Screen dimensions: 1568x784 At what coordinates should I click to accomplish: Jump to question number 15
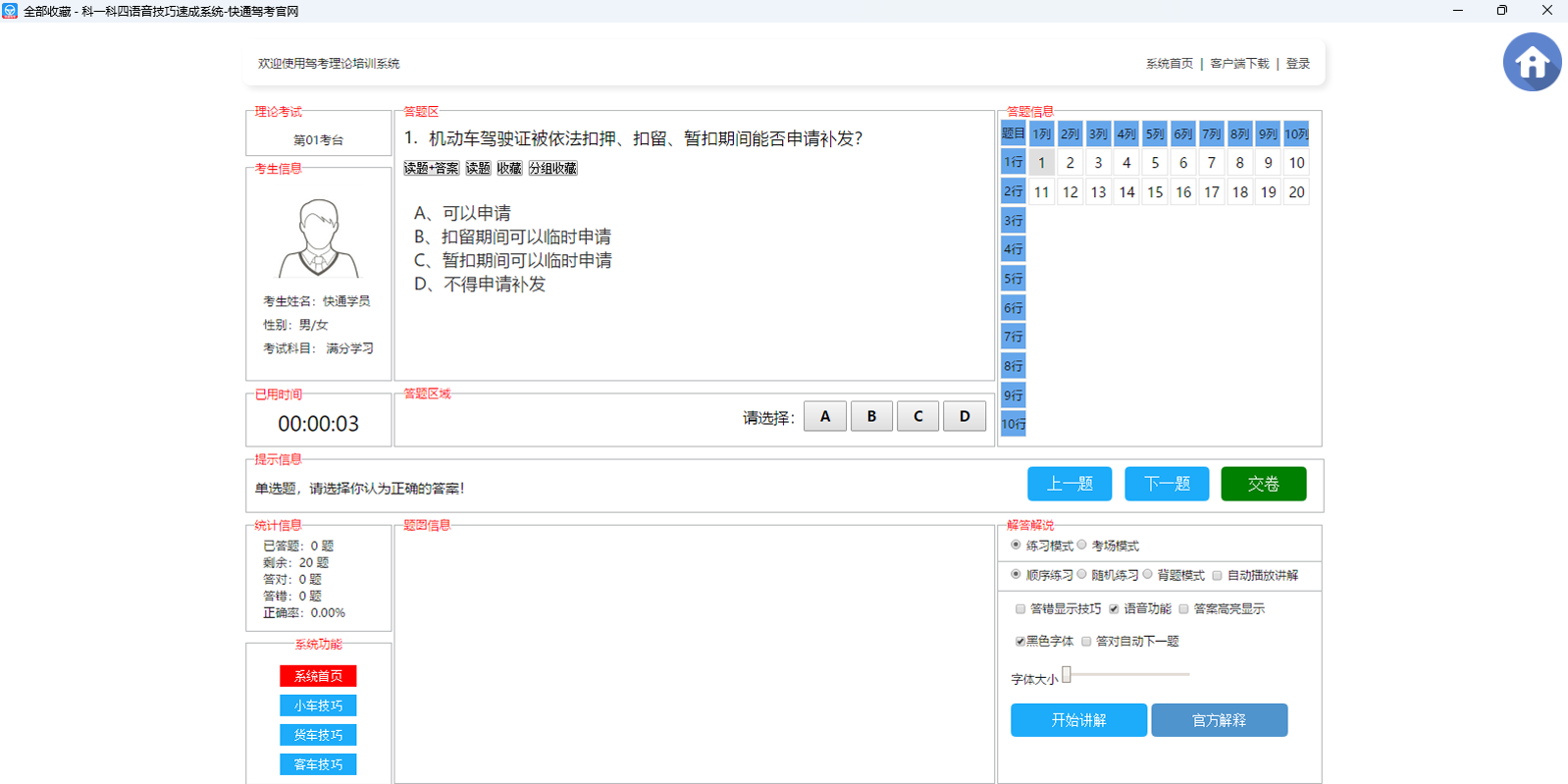click(1155, 192)
